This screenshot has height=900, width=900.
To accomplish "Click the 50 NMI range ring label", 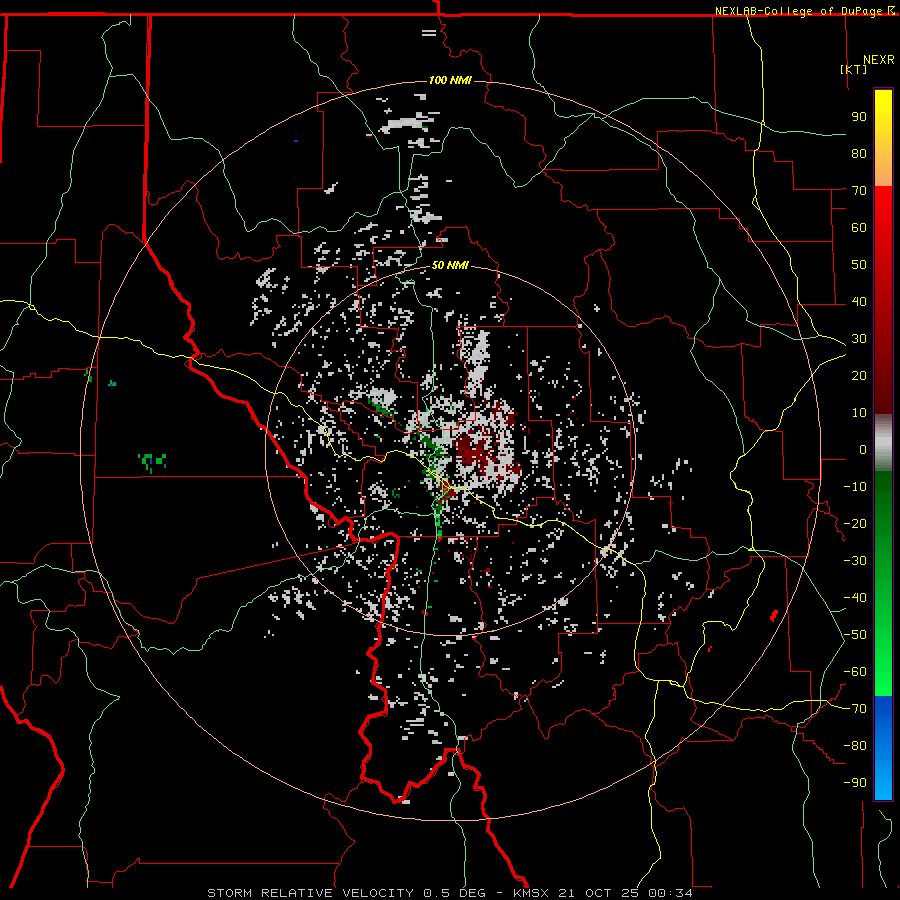I will (x=450, y=265).
